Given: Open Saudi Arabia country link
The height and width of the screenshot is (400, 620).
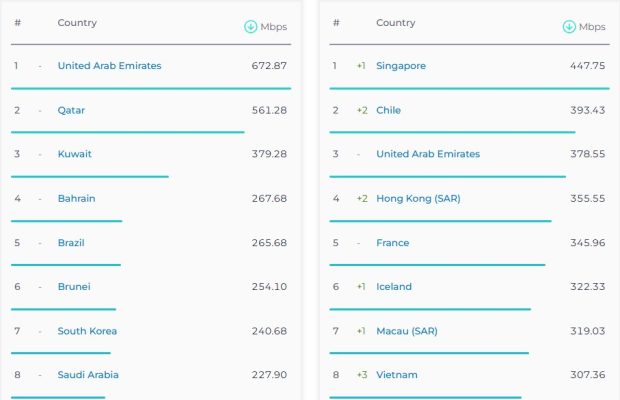Looking at the screenshot, I should (x=88, y=375).
